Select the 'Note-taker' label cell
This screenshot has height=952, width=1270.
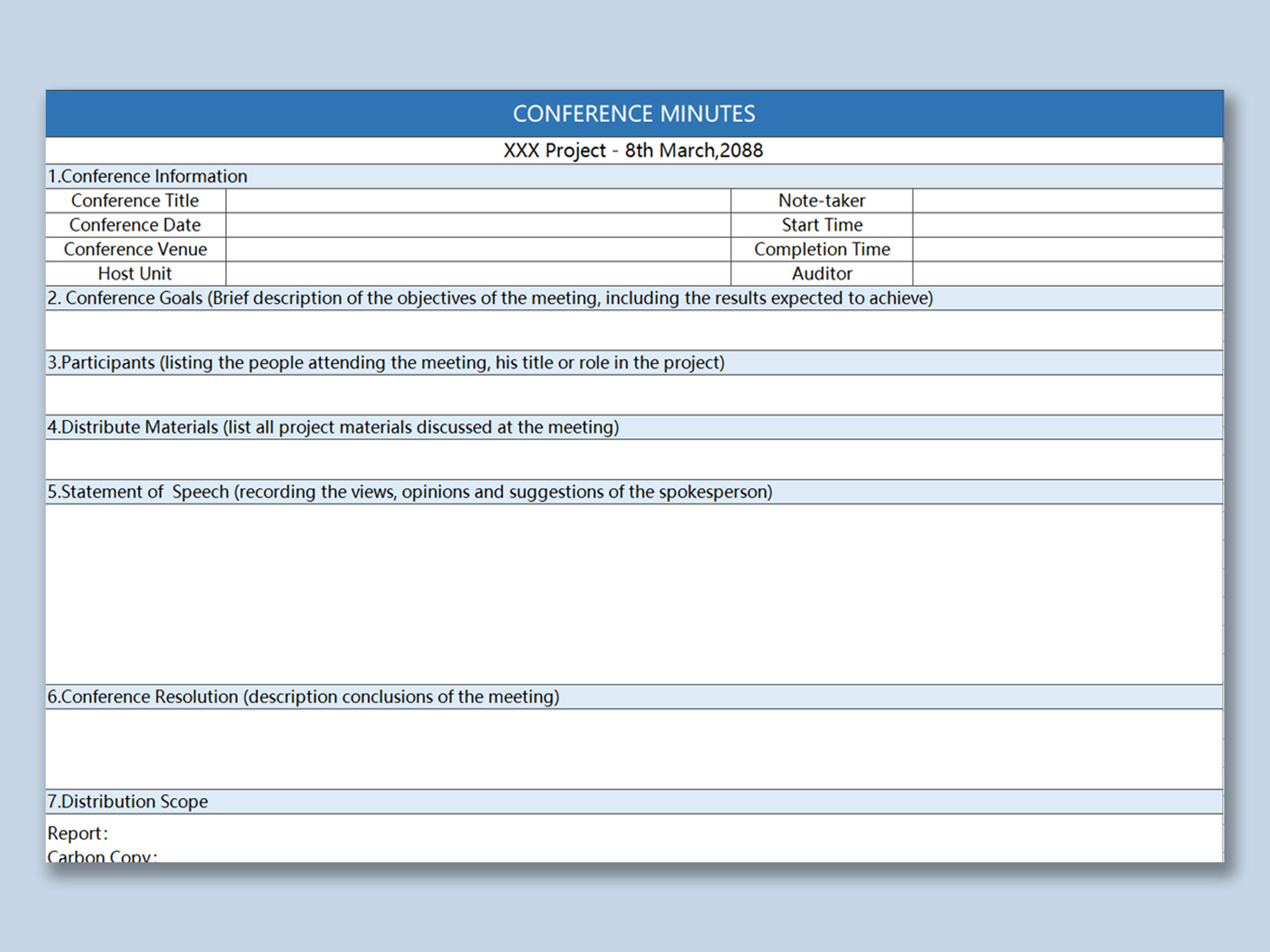point(822,201)
